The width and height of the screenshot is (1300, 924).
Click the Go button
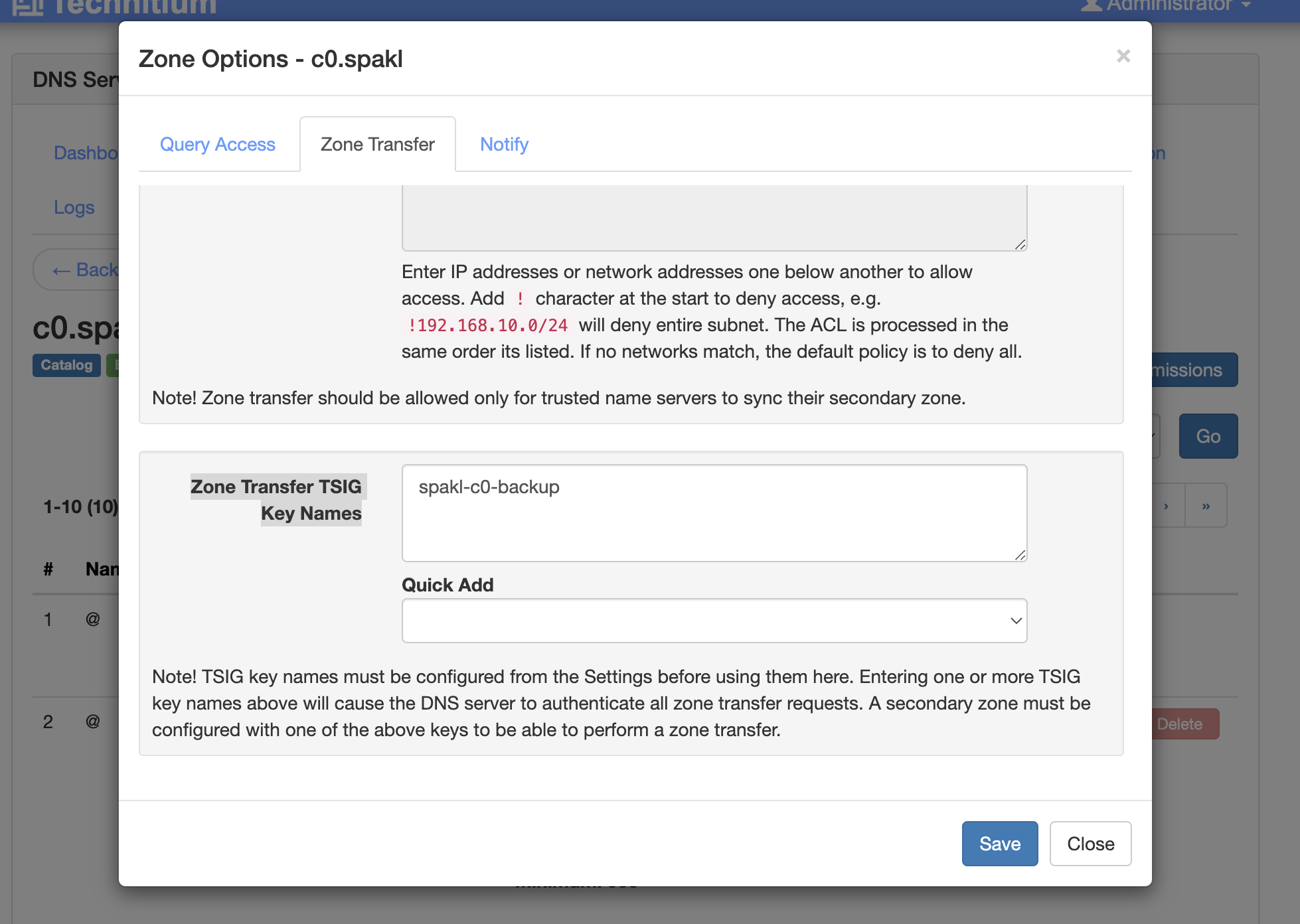(x=1208, y=436)
